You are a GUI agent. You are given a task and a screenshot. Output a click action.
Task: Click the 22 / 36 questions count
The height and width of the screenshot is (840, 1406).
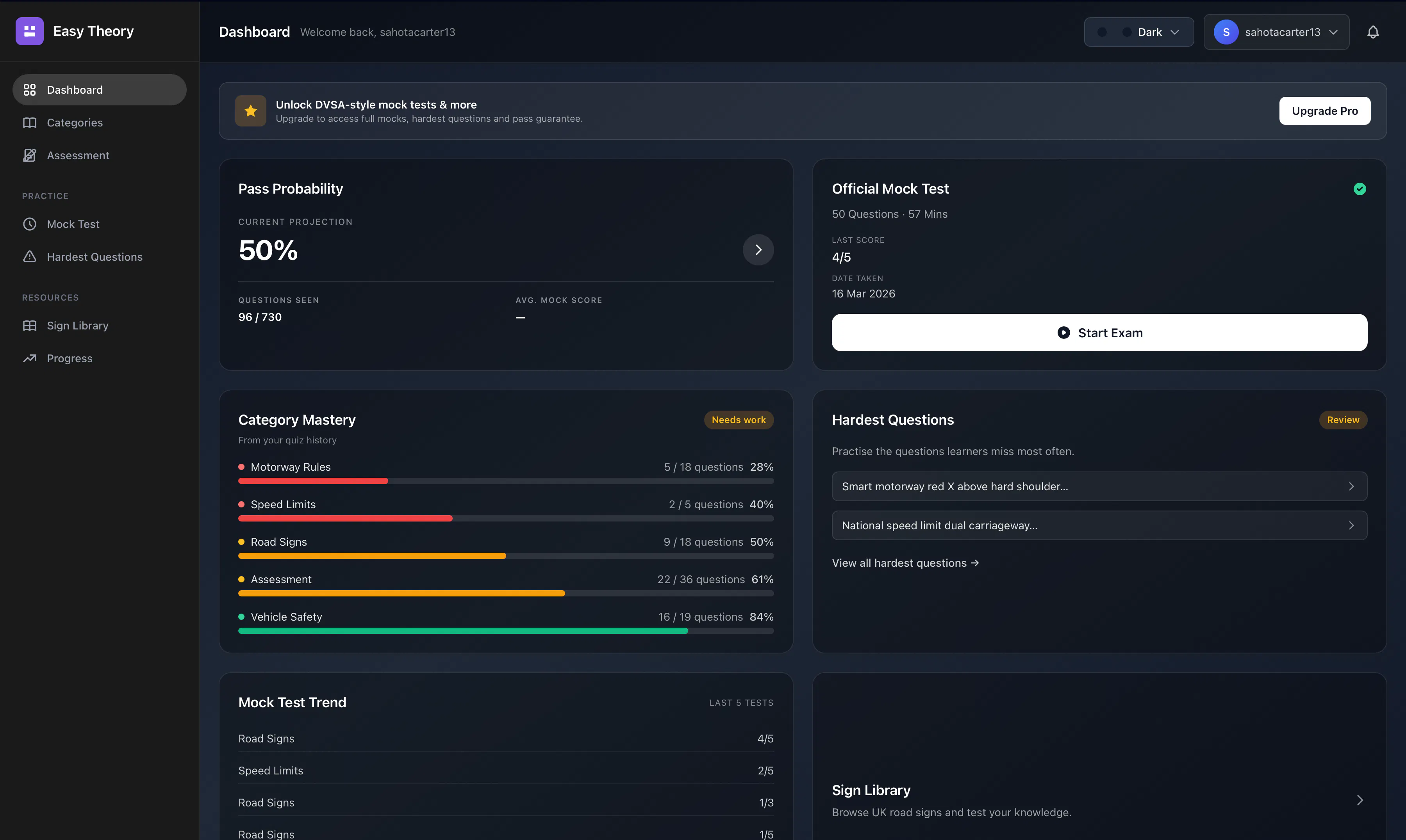(x=701, y=580)
